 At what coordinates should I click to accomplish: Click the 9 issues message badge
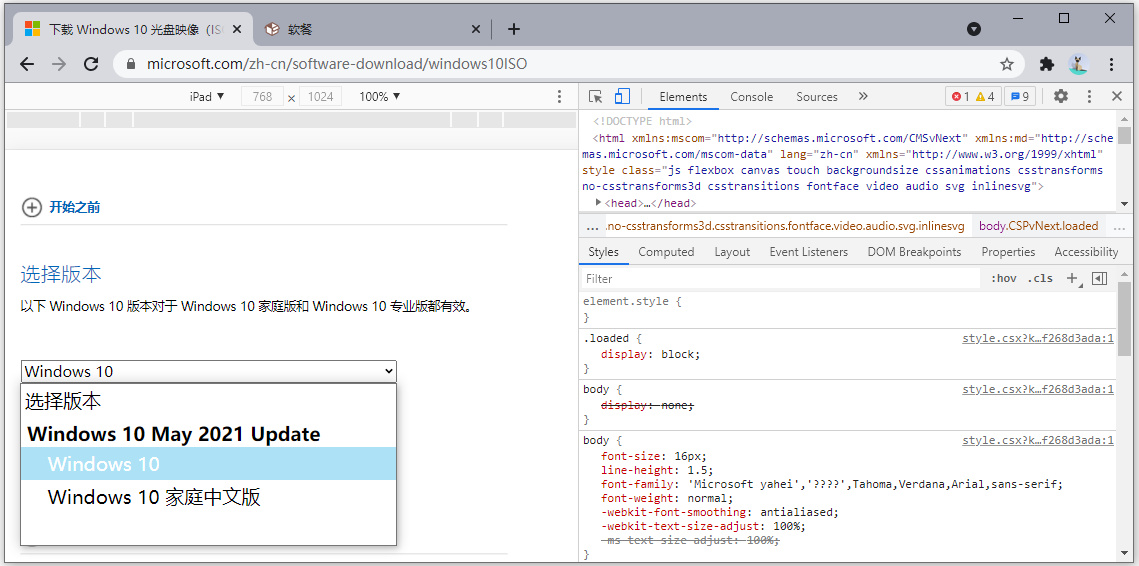point(1020,97)
